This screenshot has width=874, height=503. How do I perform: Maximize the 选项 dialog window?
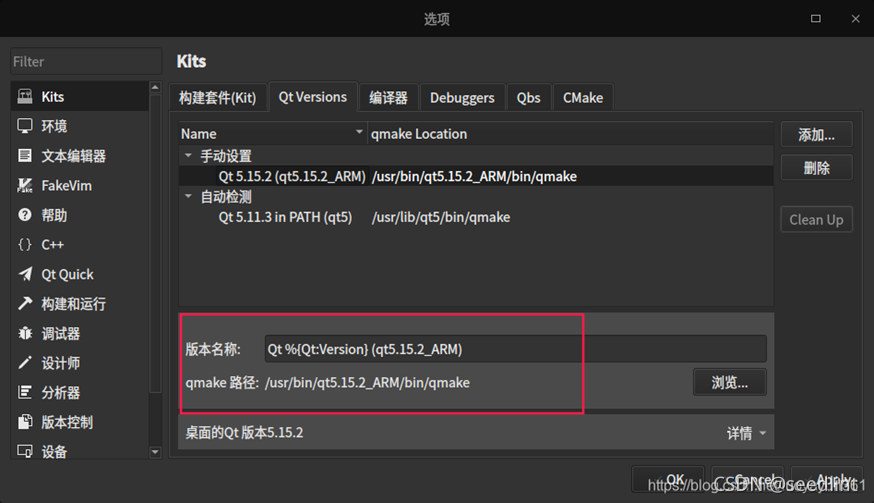815,18
